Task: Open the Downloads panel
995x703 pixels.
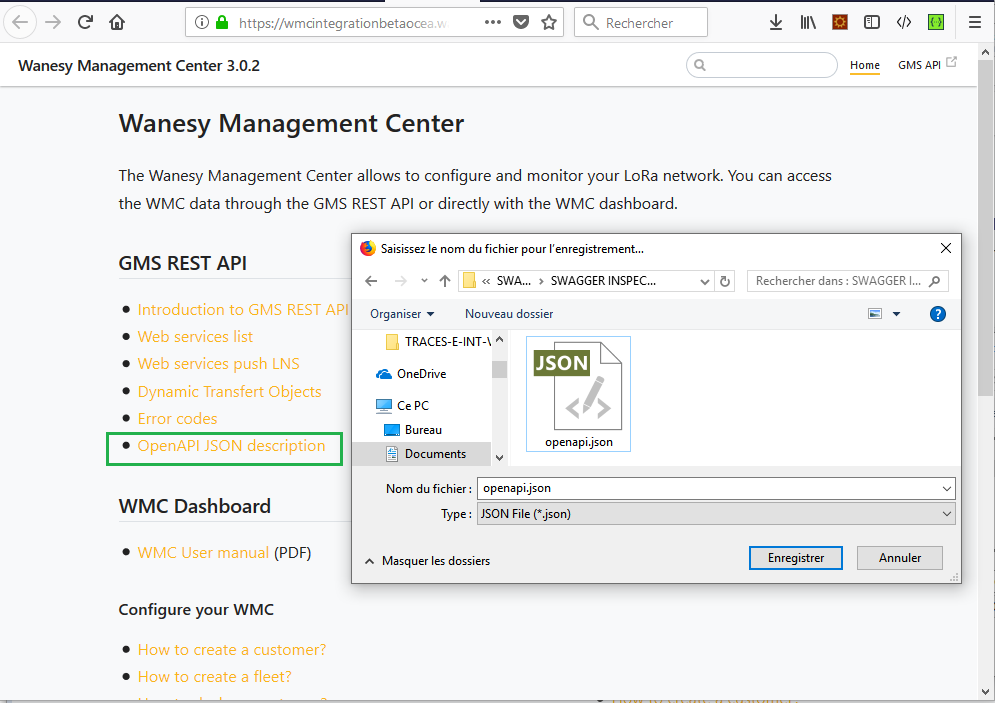Action: pyautogui.click(x=775, y=22)
